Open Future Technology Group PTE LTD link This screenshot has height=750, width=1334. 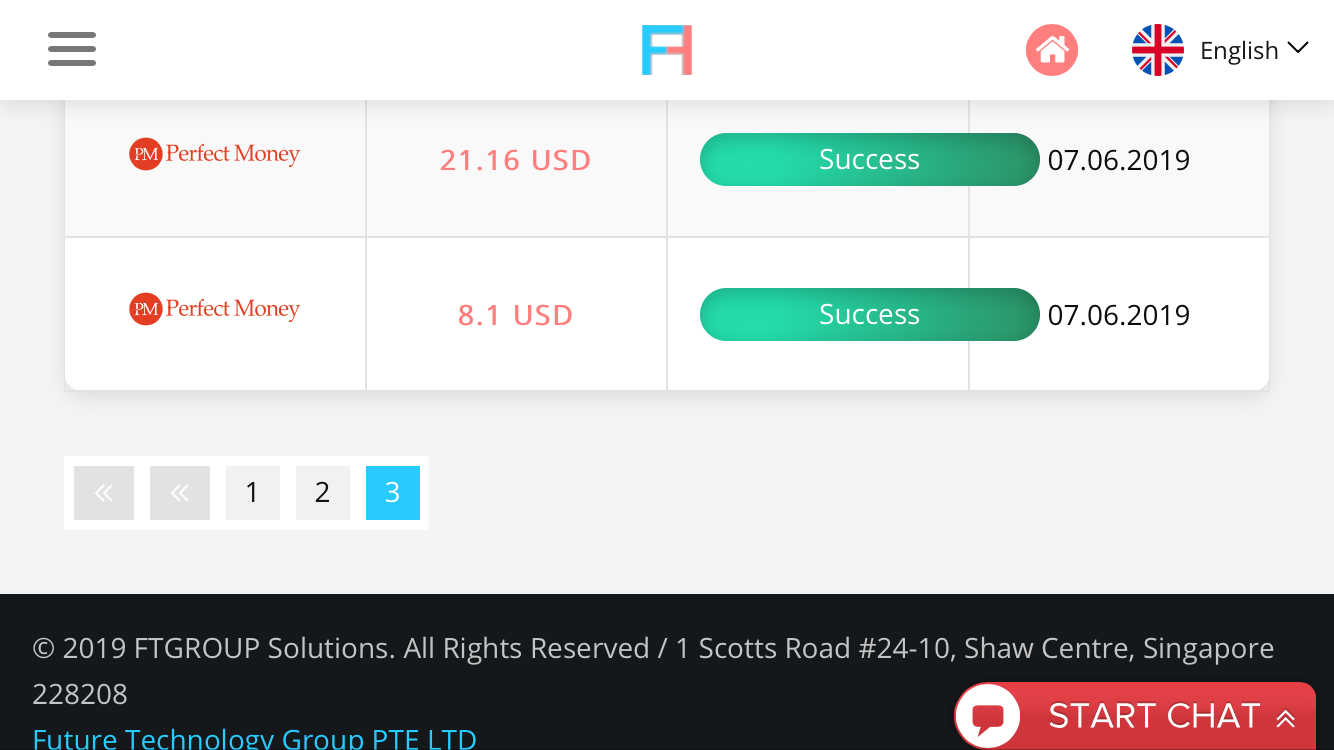(254, 738)
